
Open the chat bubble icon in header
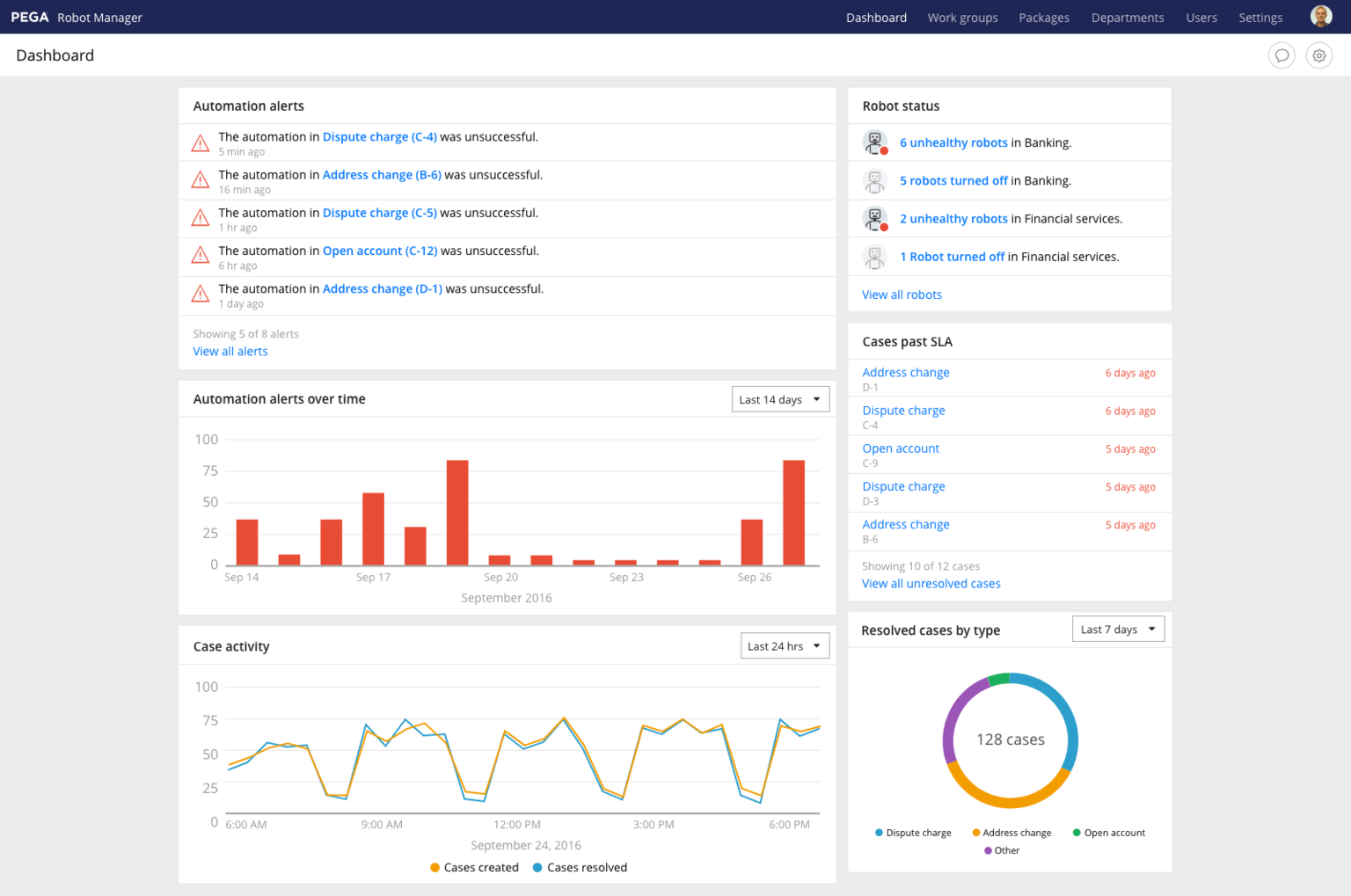click(1282, 55)
